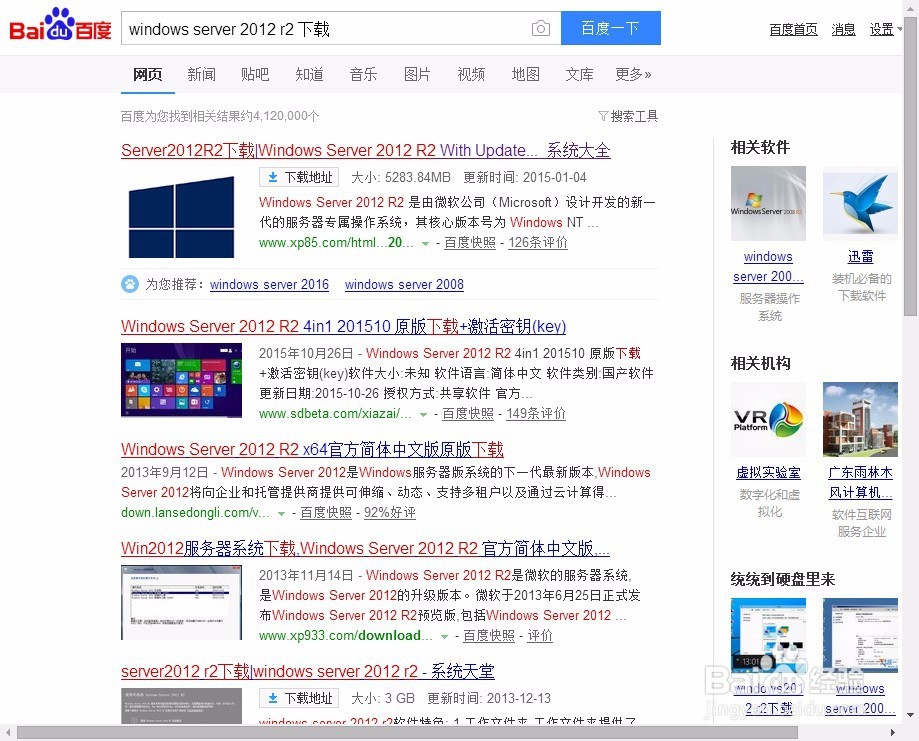
Task: Open 百度快照 for lansedongli result
Action: [x=326, y=513]
